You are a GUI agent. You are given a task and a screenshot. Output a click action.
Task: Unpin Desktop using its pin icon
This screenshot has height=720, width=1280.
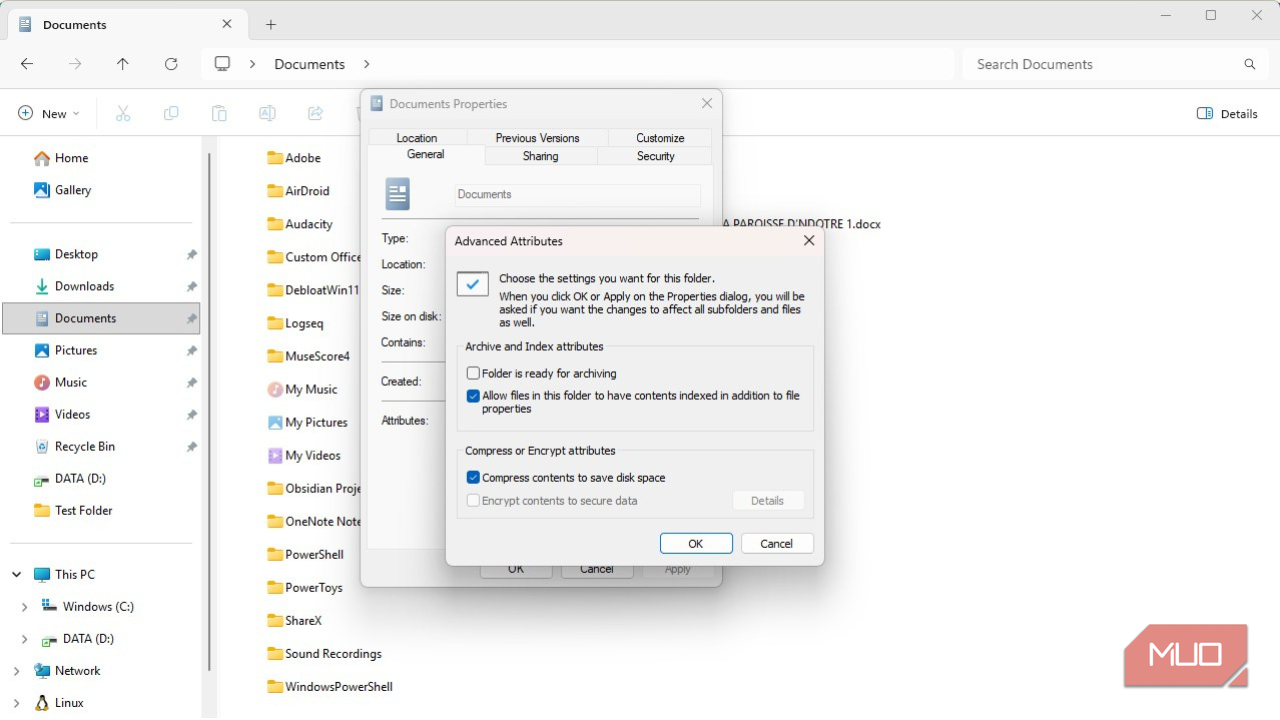coord(191,255)
